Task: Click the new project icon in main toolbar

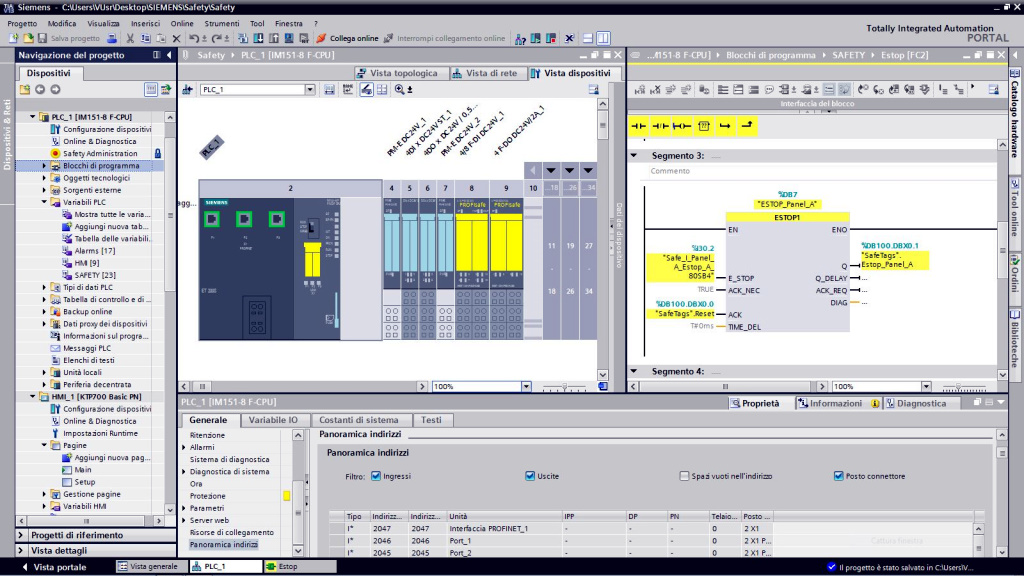Action: point(14,39)
